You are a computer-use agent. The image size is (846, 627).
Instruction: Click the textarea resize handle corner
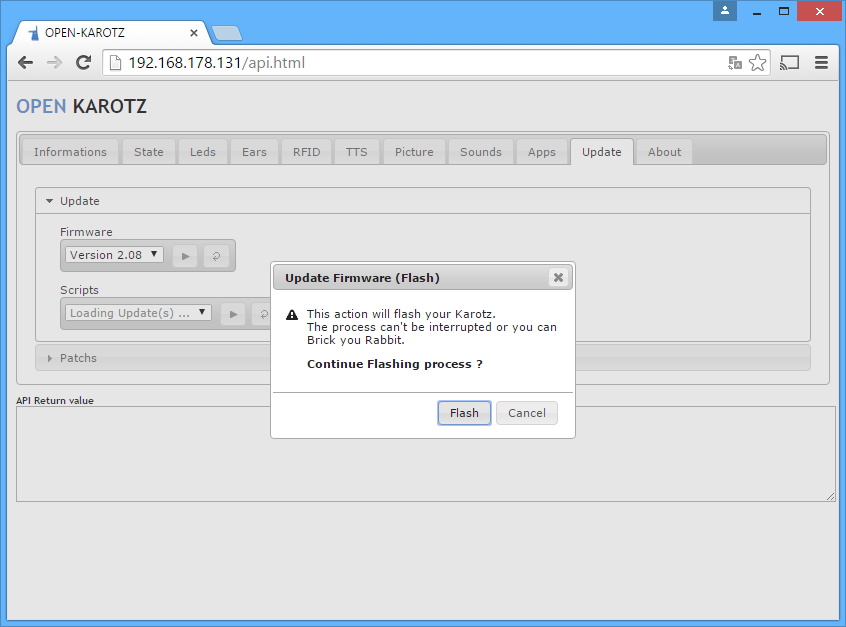pos(830,496)
